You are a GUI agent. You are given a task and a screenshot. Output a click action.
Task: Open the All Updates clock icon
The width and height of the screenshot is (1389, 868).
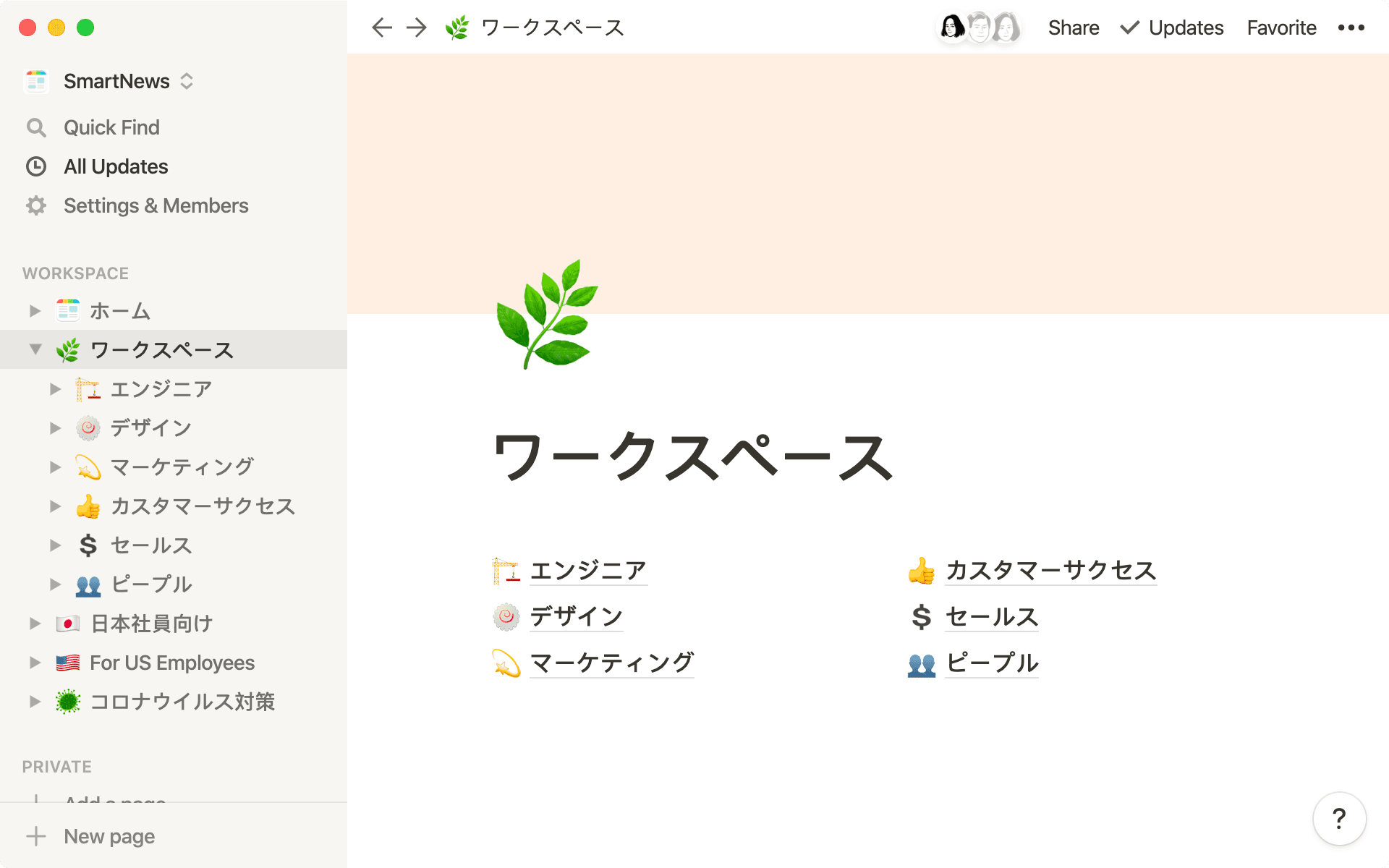pyautogui.click(x=36, y=166)
